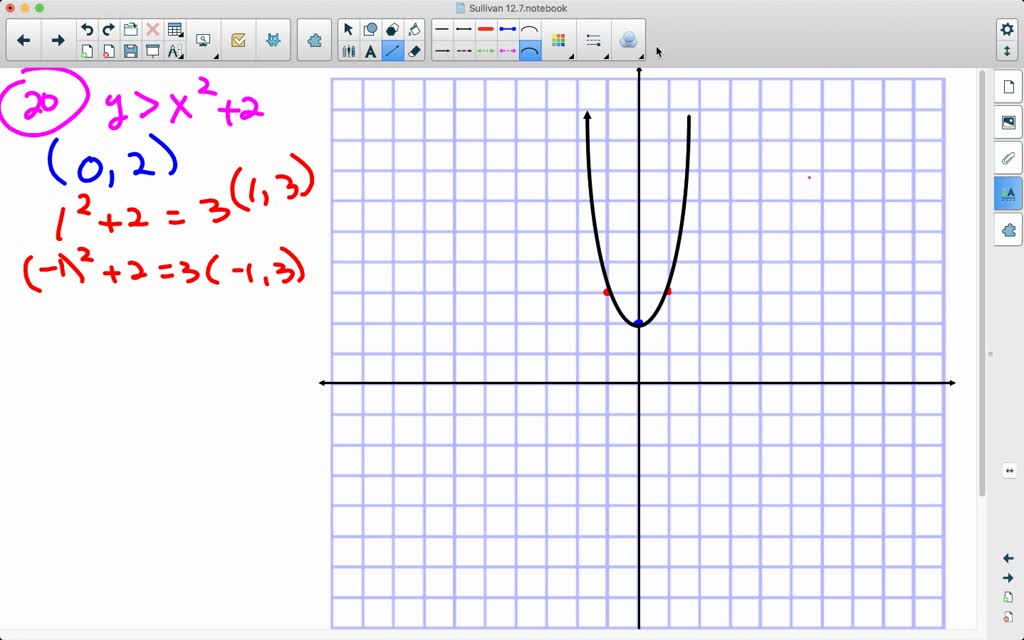Screen dimensions: 1024x640
Task: Click the bottom-right delete page icon
Action: point(1008,617)
